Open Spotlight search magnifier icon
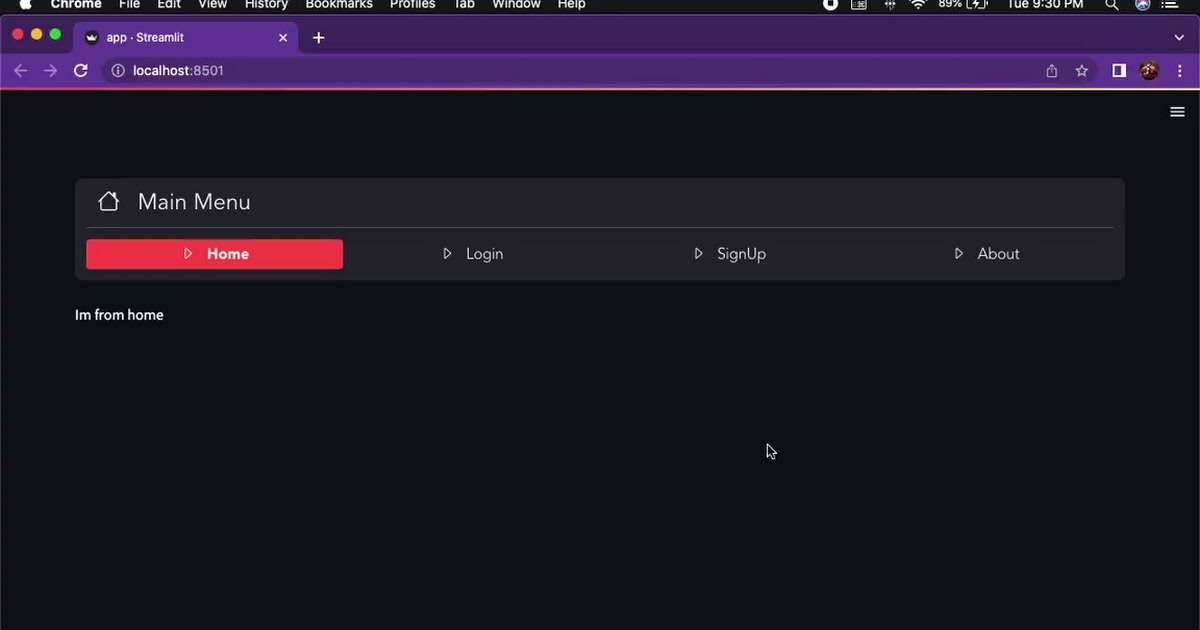Viewport: 1200px width, 630px height. (1111, 4)
